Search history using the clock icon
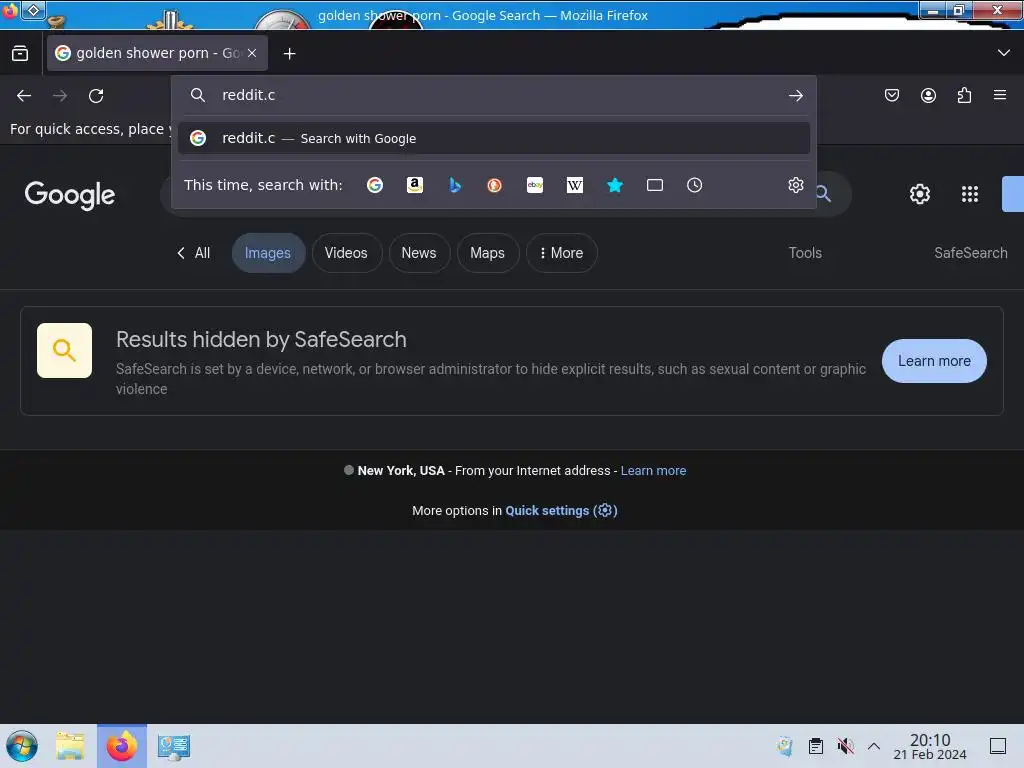Screen dimensions: 1024x768 [694, 185]
